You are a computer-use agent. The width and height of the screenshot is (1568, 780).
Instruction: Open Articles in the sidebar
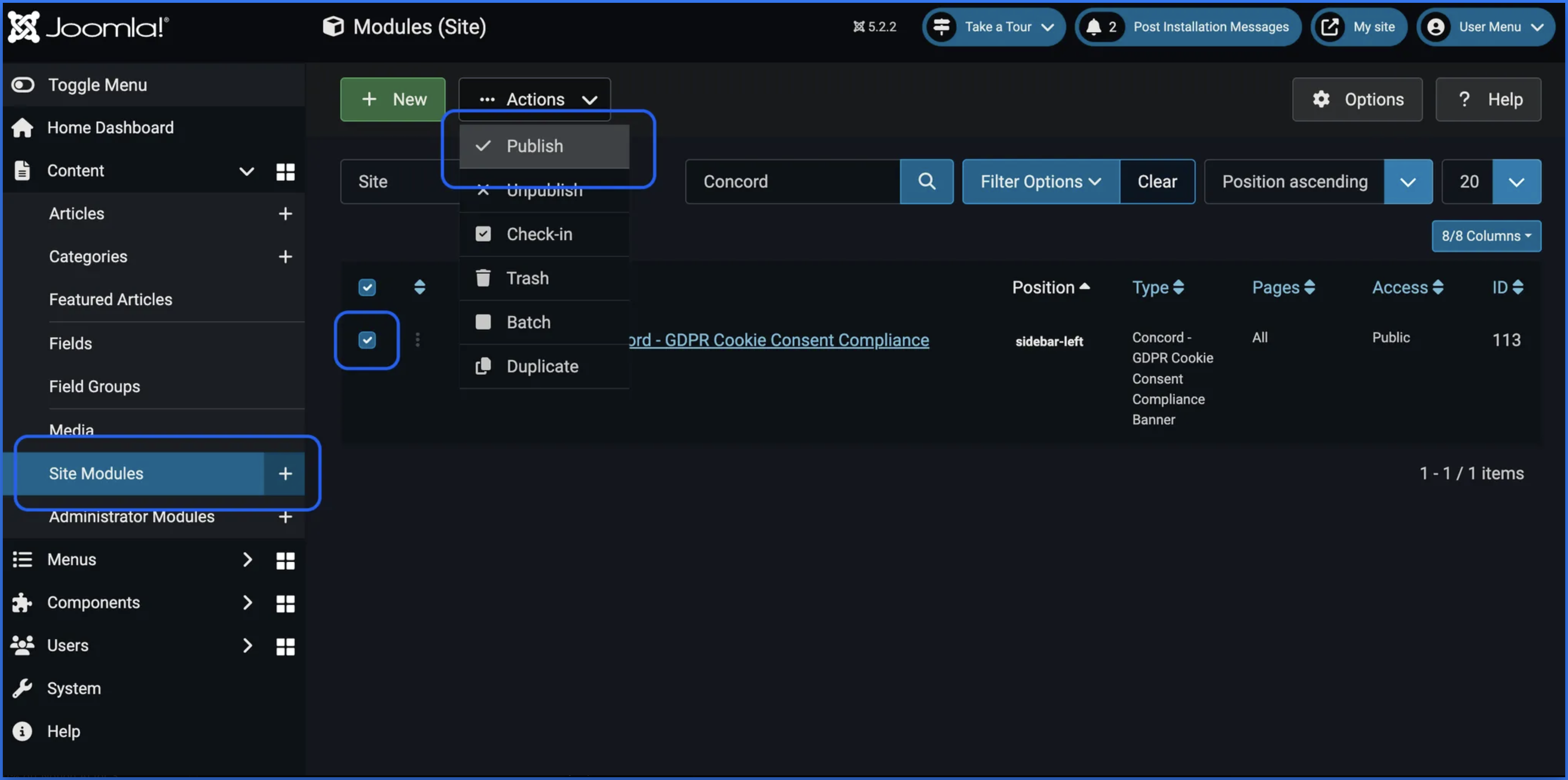click(x=77, y=214)
